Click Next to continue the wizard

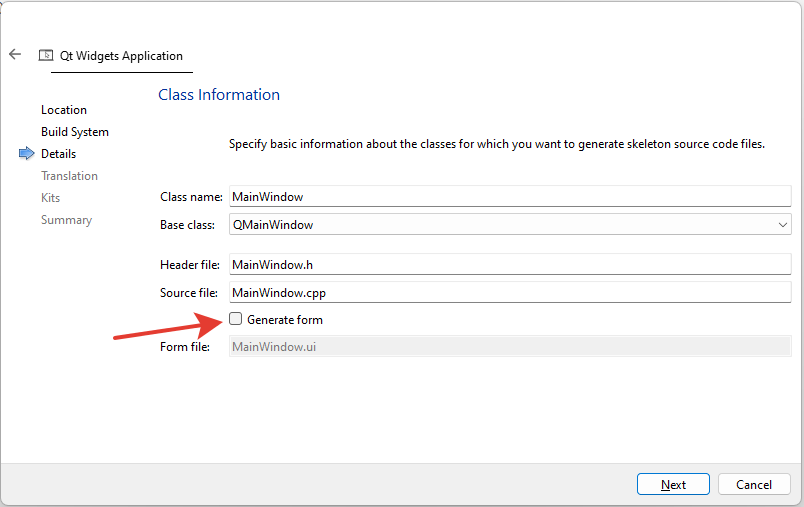point(673,484)
